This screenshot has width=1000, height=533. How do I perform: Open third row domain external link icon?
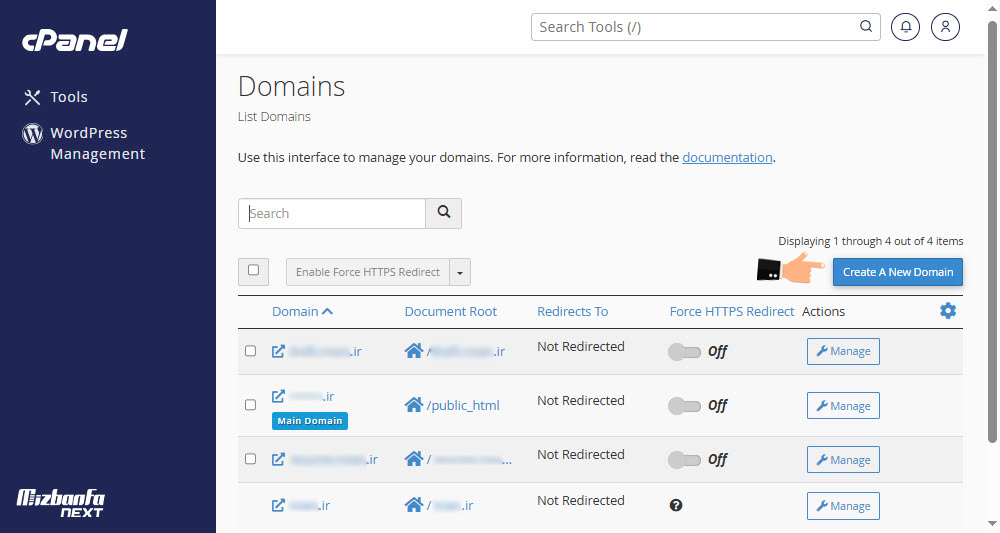point(278,459)
